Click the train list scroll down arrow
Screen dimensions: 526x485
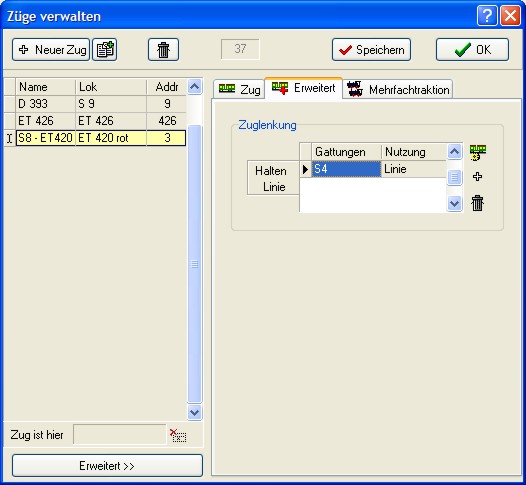click(195, 412)
